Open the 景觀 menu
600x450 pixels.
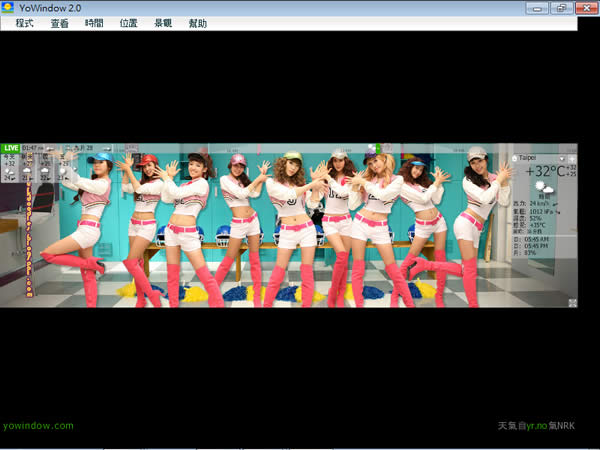(x=163, y=23)
